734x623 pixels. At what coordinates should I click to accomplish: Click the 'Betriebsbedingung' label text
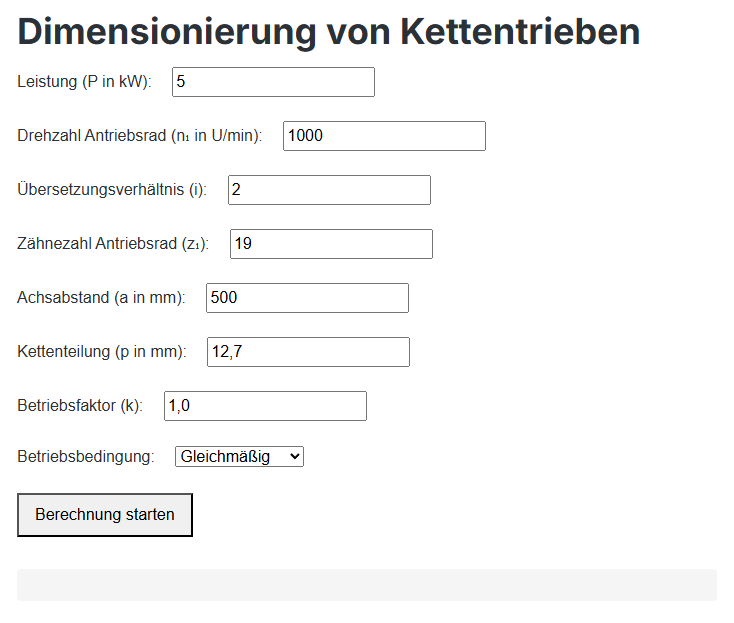pos(86,457)
